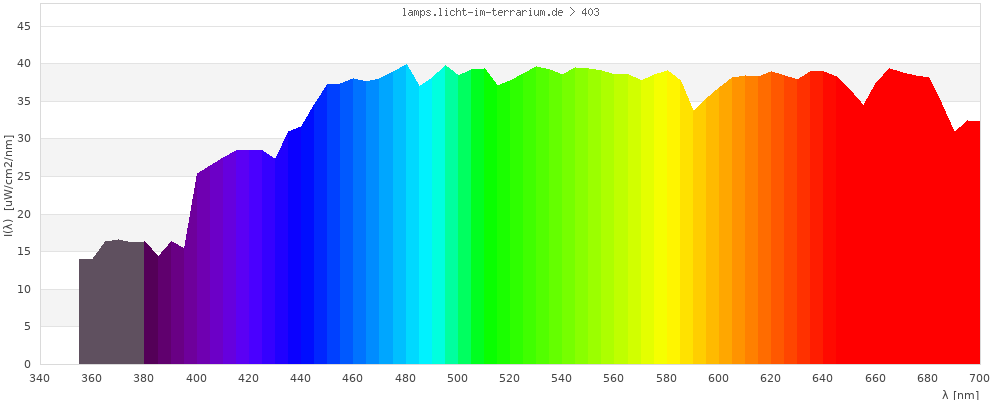Click the 400 label on the wavelength axis
The image size is (1000, 400).
point(196,378)
